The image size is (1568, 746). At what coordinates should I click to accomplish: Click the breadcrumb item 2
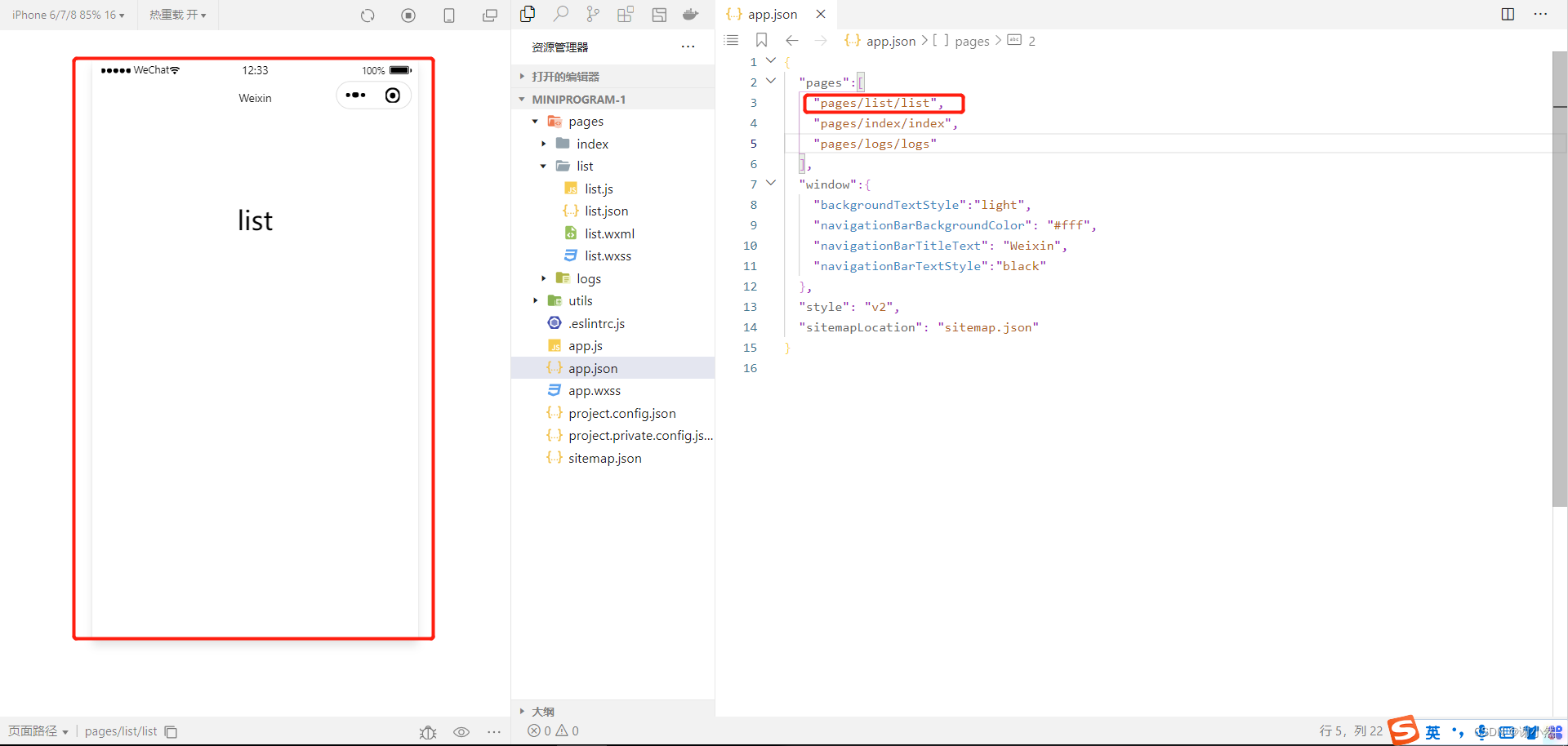(x=1031, y=41)
